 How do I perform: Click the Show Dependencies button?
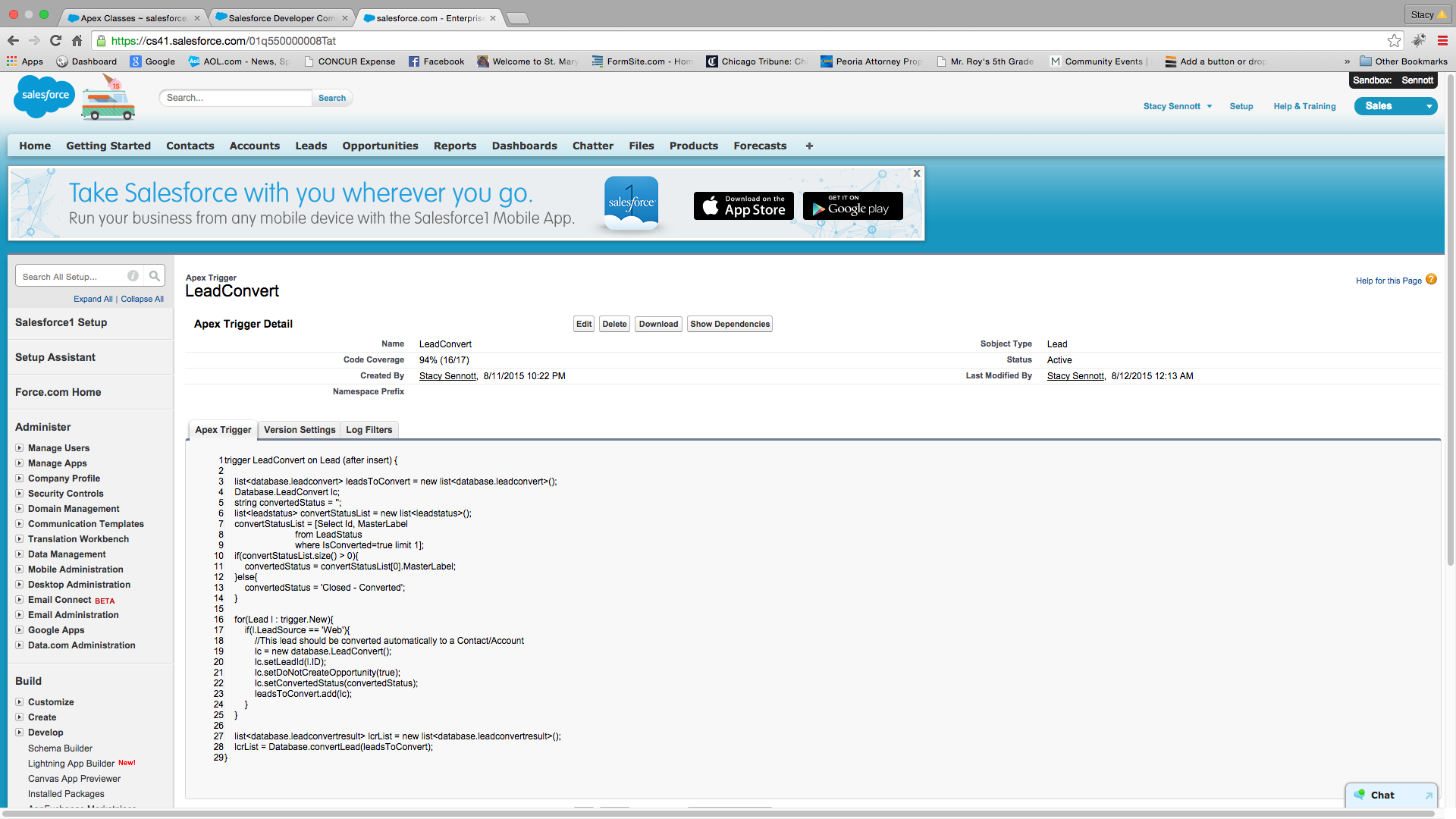click(x=730, y=324)
